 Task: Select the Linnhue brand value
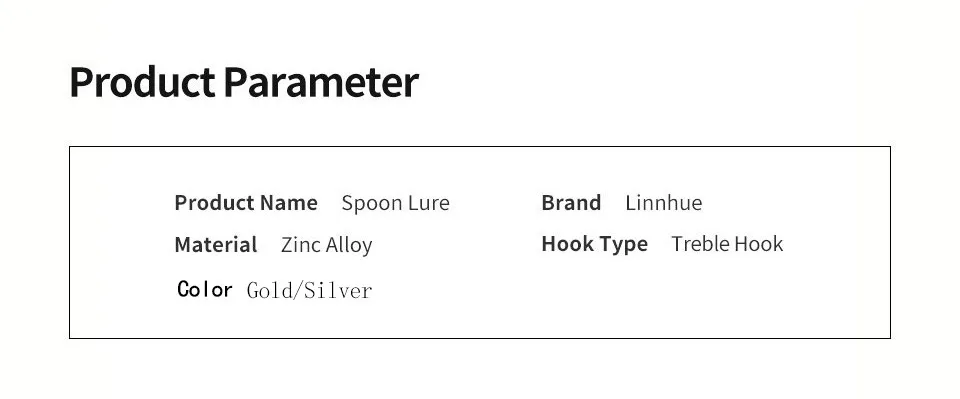664,203
